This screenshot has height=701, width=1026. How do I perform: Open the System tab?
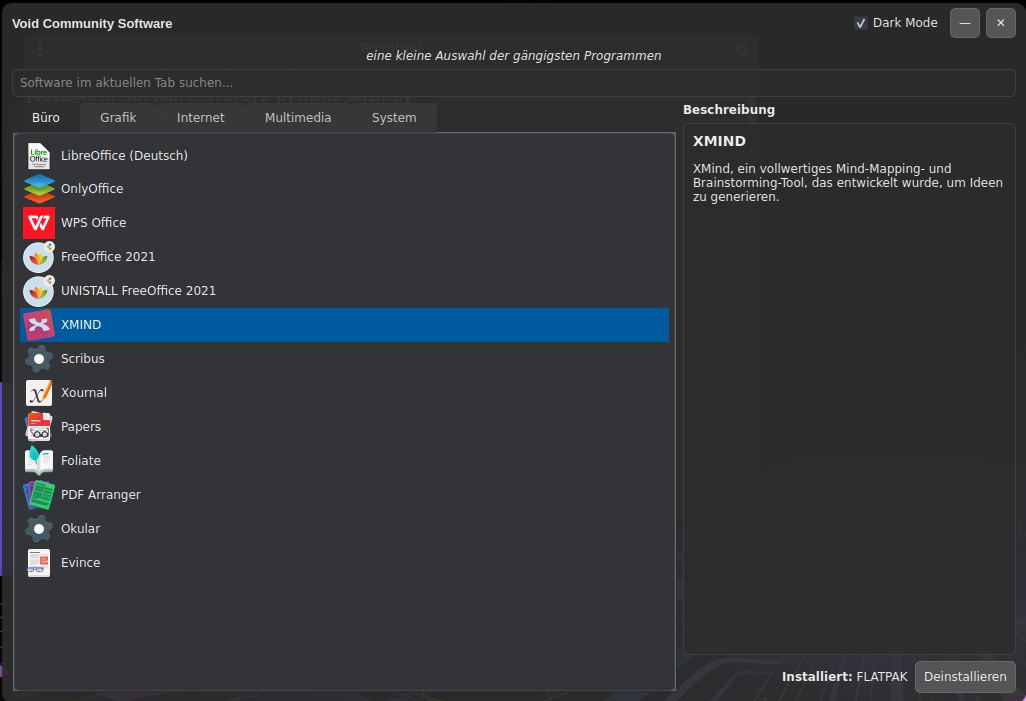coord(394,118)
